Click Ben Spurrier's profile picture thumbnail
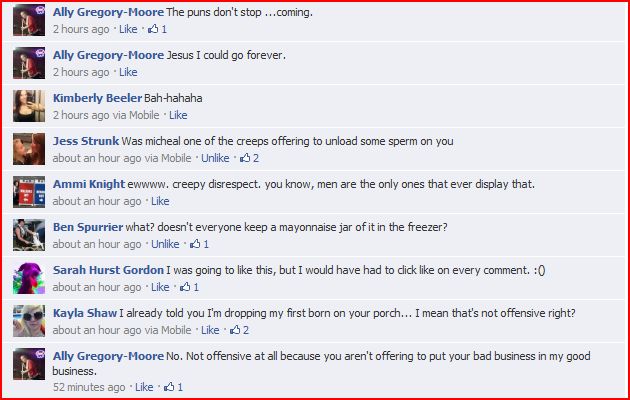This screenshot has width=630, height=400. (29, 235)
